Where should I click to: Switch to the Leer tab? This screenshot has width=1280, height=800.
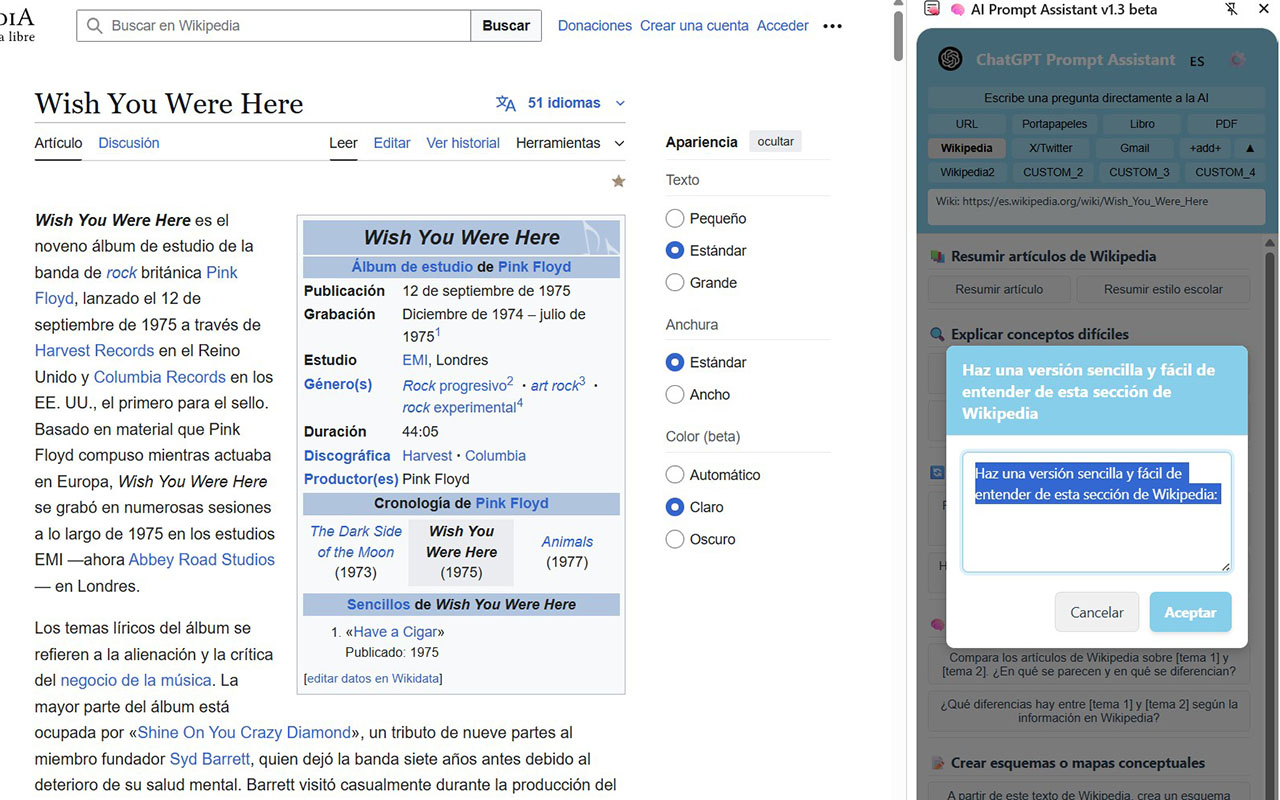pyautogui.click(x=343, y=143)
